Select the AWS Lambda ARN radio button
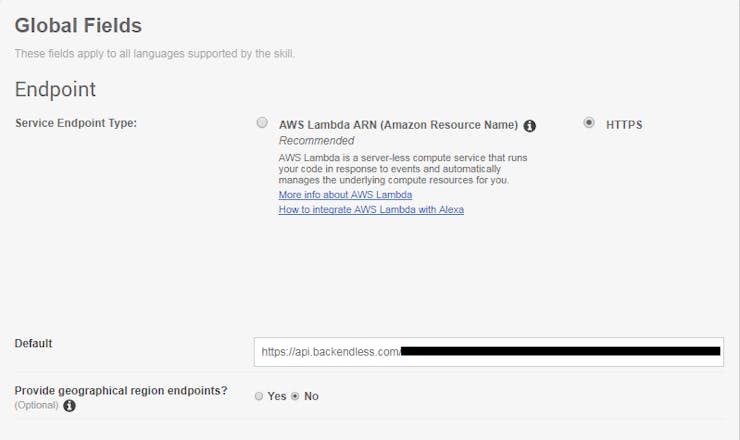 coord(262,123)
